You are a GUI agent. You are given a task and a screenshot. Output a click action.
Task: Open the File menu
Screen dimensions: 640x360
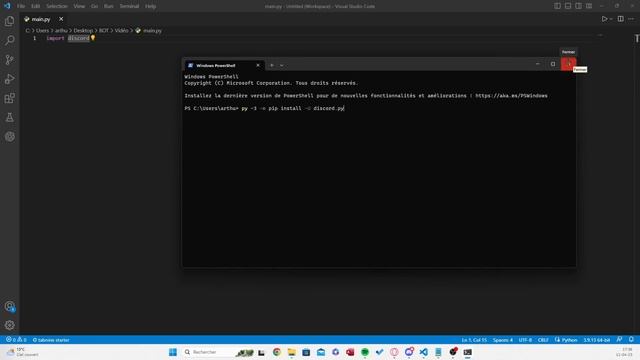pos(21,6)
